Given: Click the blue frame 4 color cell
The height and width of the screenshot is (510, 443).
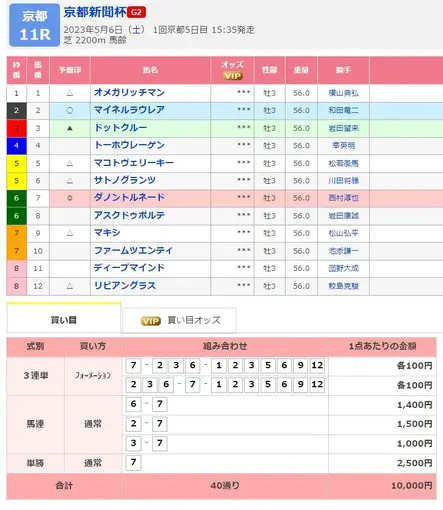Looking at the screenshot, I should coord(16,145).
